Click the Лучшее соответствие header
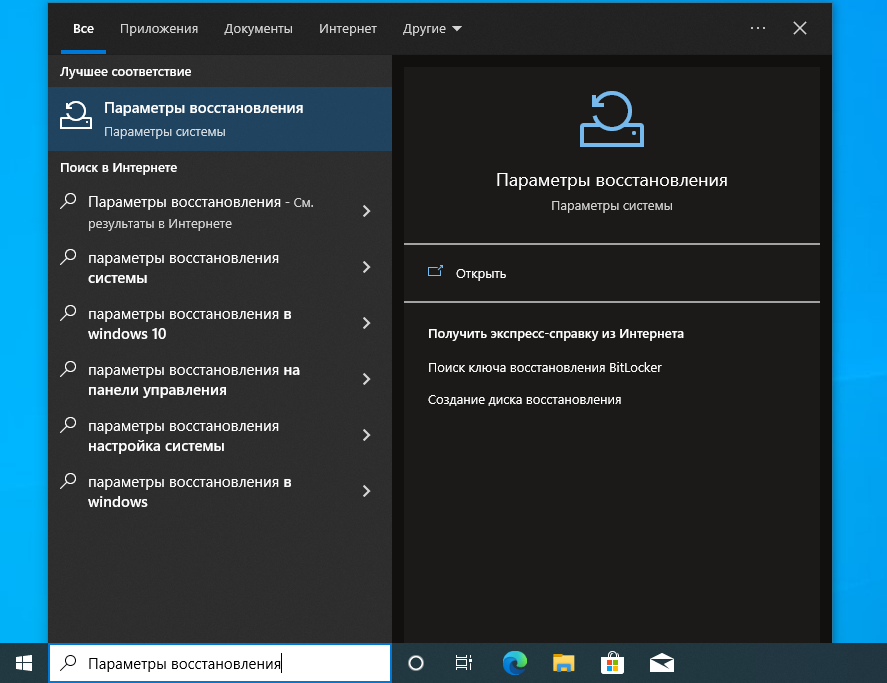This screenshot has height=683, width=887. click(125, 72)
